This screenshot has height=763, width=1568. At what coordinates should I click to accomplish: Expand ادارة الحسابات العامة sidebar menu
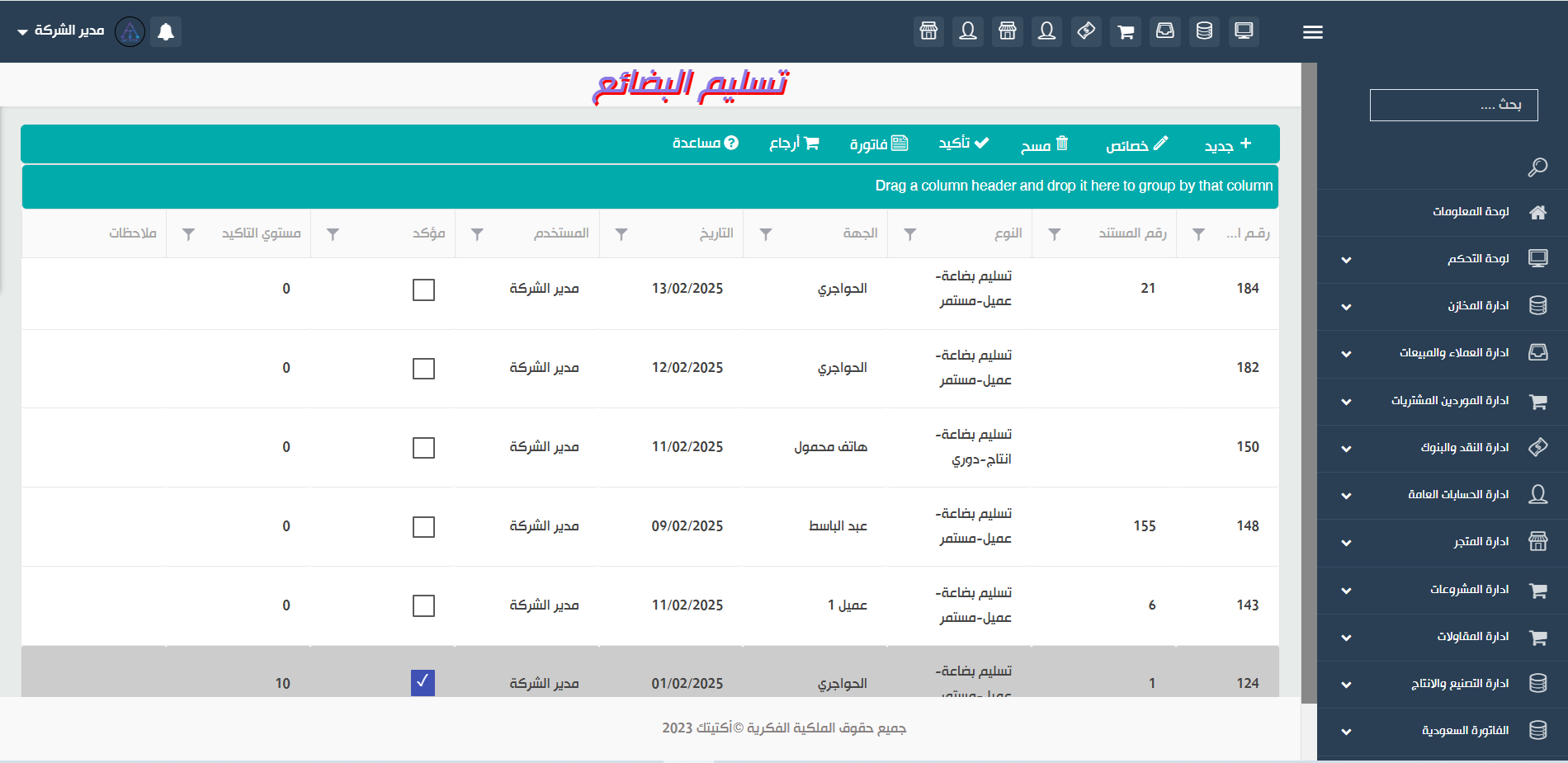click(1346, 496)
